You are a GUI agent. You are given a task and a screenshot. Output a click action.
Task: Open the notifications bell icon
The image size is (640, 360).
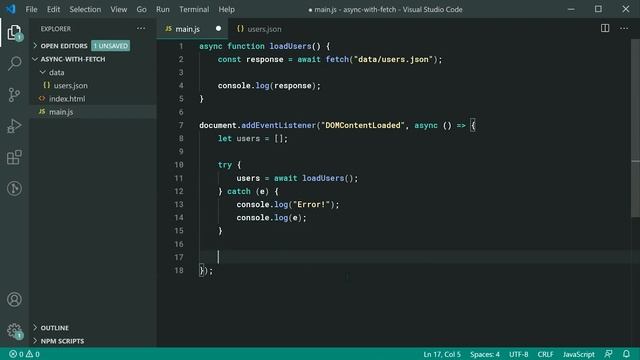[627, 354]
